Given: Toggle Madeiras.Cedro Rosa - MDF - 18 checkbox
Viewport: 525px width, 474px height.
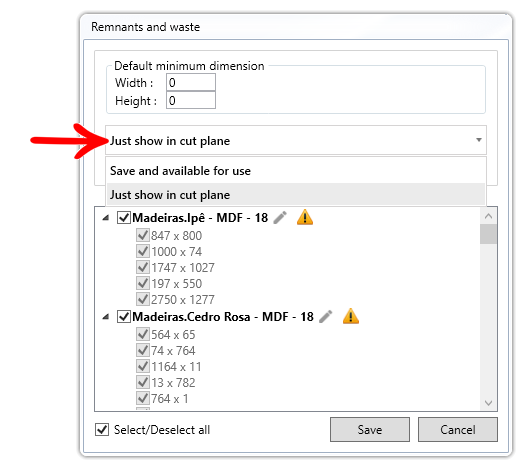Looking at the screenshot, I should click(x=124, y=316).
